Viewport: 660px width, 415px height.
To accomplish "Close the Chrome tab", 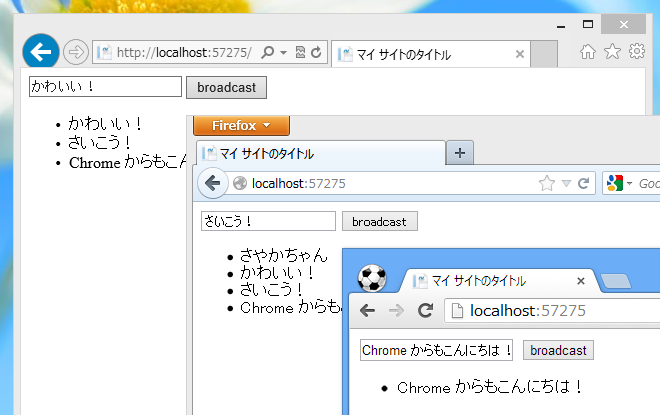I will tap(580, 281).
